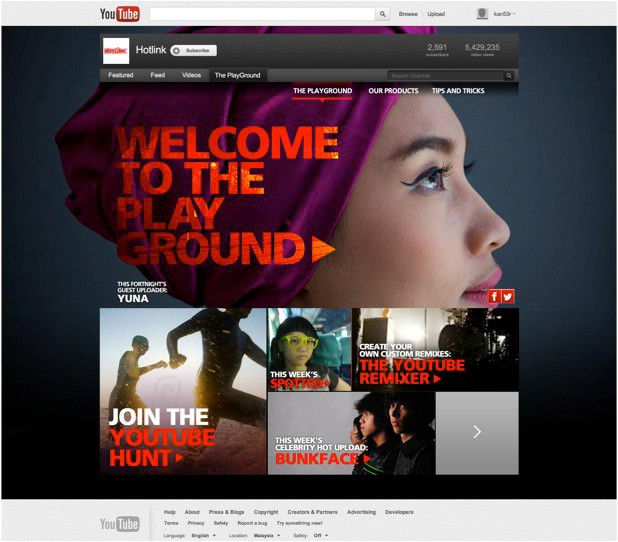Open the Safety footer link
Screen dimensions: 618x542
point(221,523)
